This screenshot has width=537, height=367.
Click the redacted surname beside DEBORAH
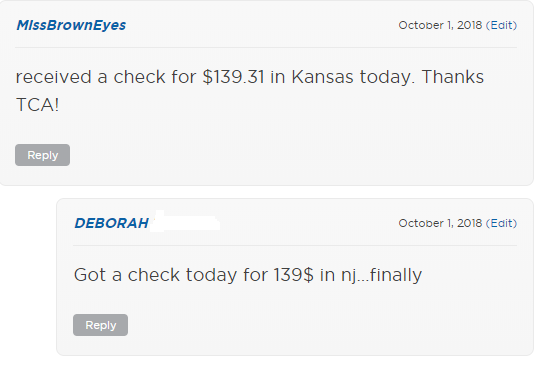coord(185,222)
